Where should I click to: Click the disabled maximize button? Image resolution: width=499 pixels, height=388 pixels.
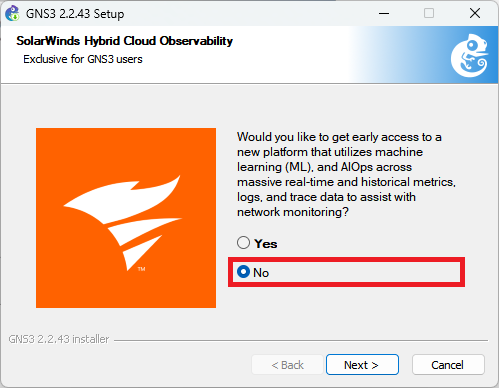click(x=429, y=13)
